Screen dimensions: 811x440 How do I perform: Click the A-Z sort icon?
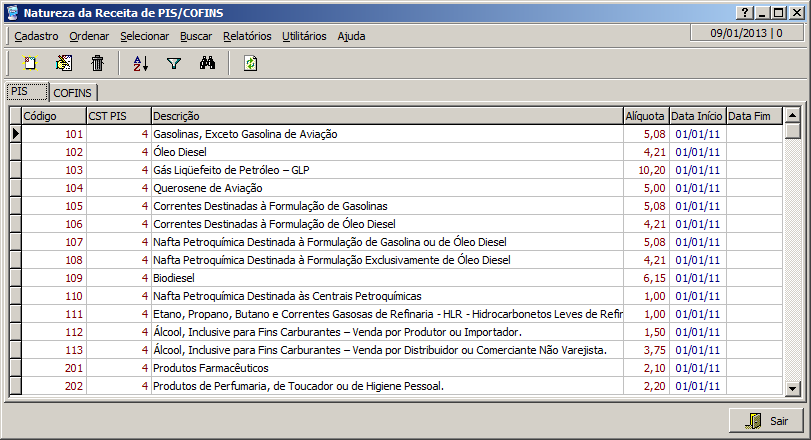tap(140, 63)
